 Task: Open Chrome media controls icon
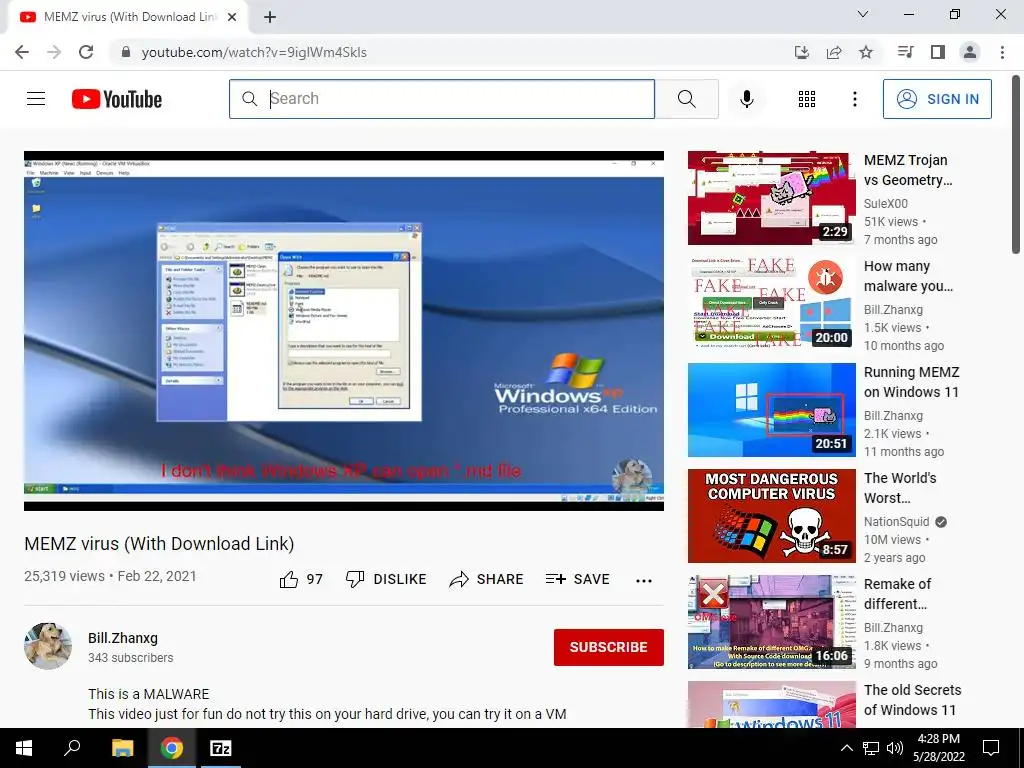click(x=905, y=52)
